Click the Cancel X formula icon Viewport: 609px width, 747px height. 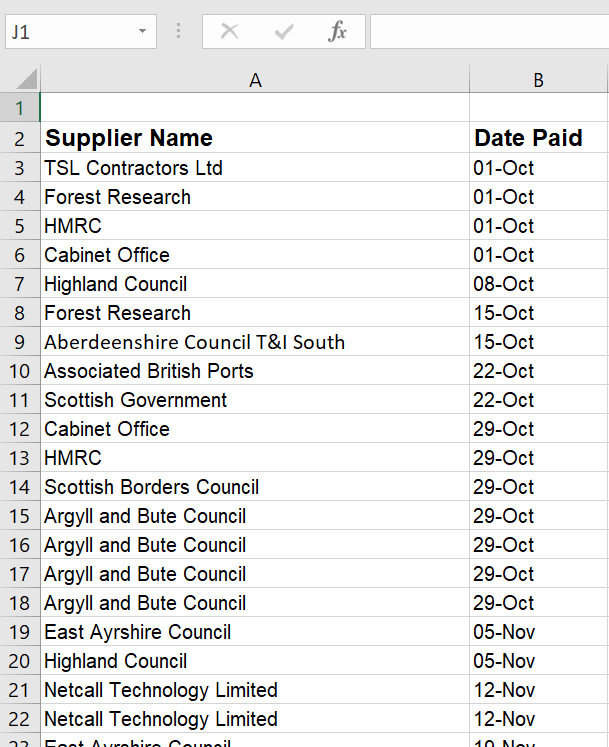(x=230, y=32)
